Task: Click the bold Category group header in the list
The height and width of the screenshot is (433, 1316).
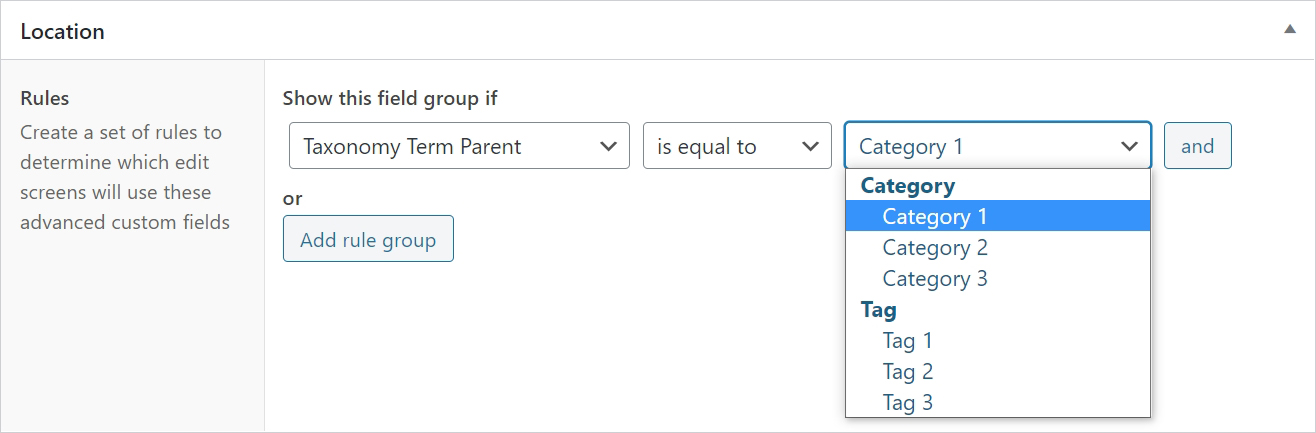Action: [x=908, y=185]
